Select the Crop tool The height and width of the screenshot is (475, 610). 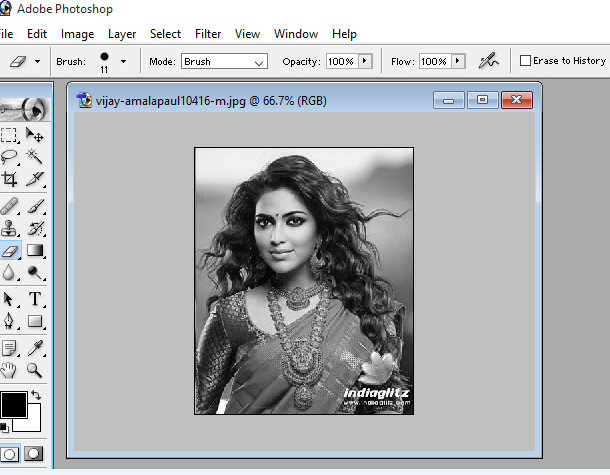[9, 179]
